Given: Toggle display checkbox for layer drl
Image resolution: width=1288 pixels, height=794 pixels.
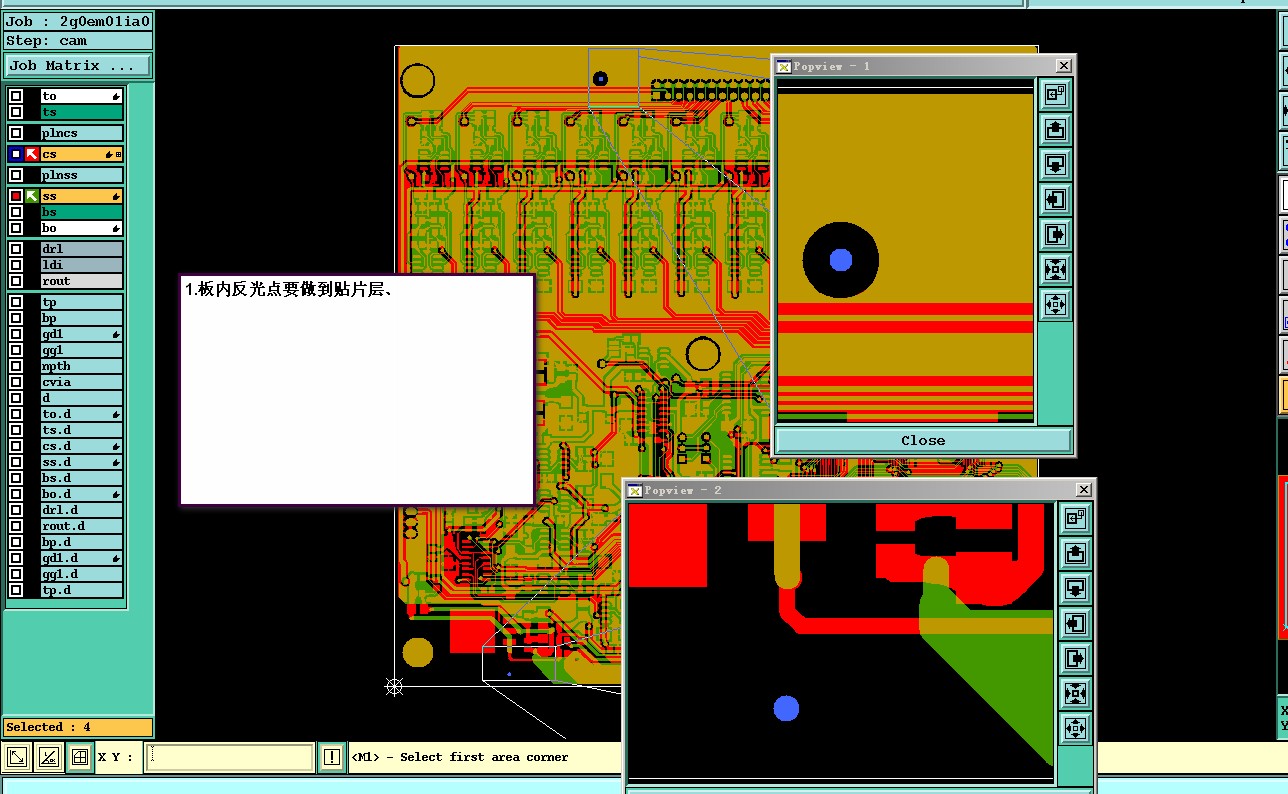Looking at the screenshot, I should 16,249.
